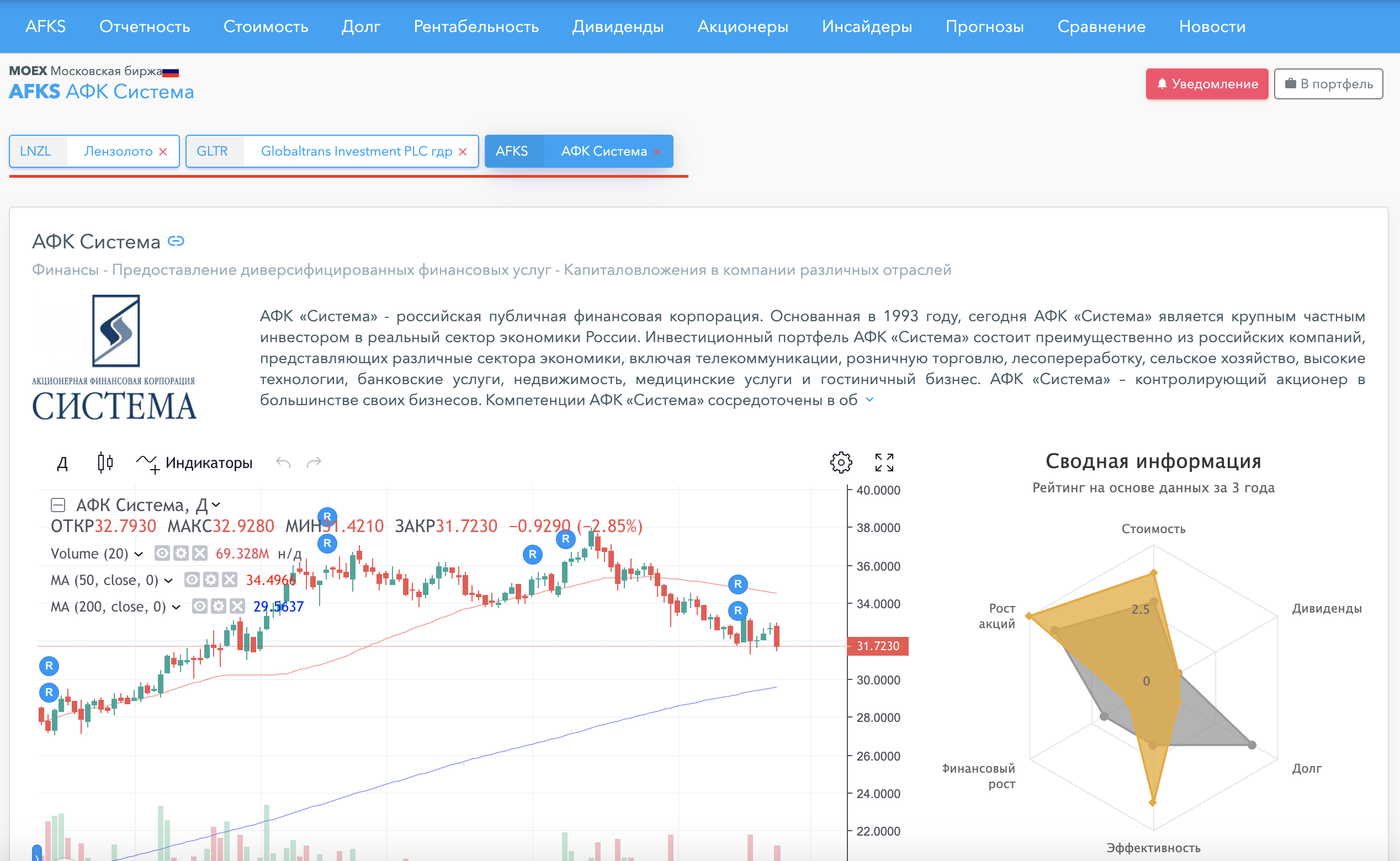Remove the Volume (20) indicator

(200, 553)
